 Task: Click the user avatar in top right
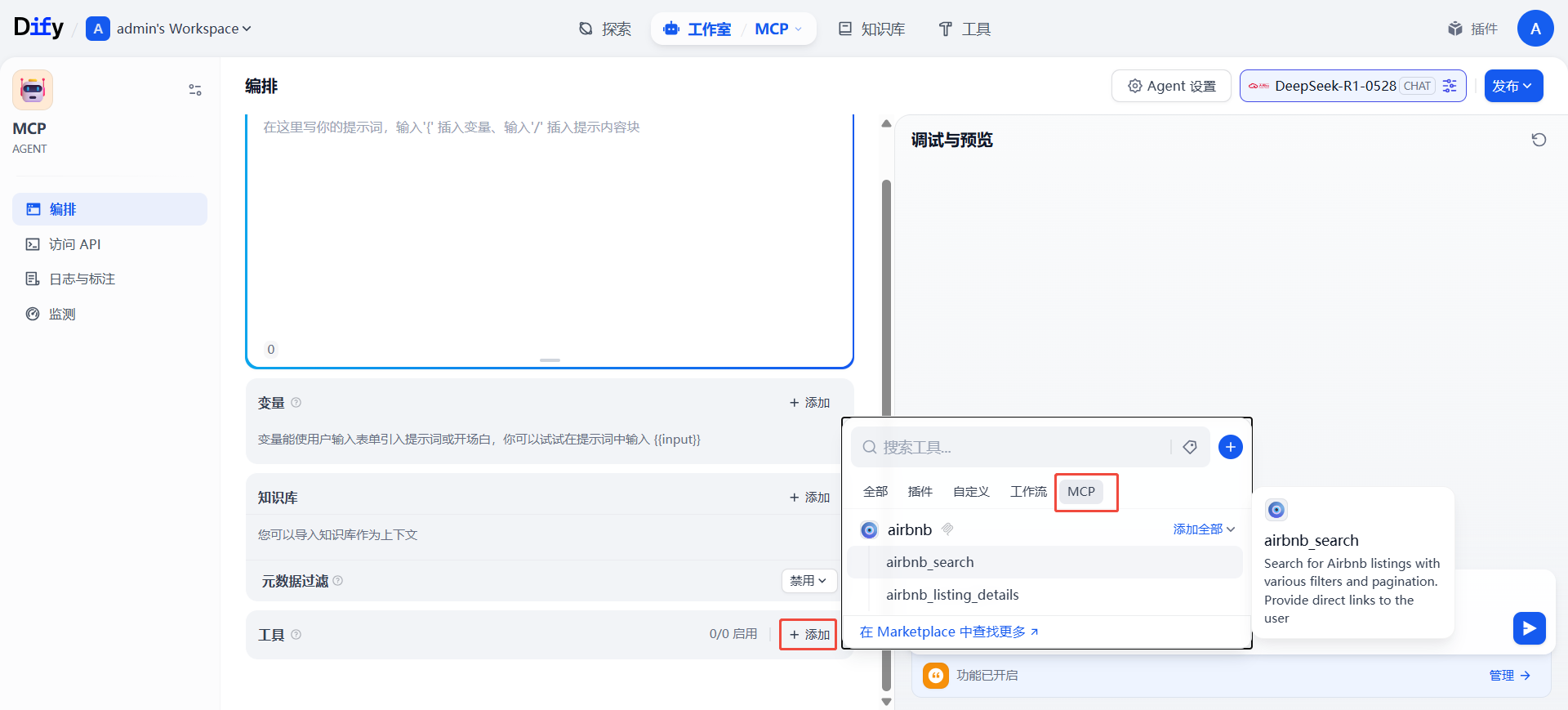click(x=1535, y=29)
